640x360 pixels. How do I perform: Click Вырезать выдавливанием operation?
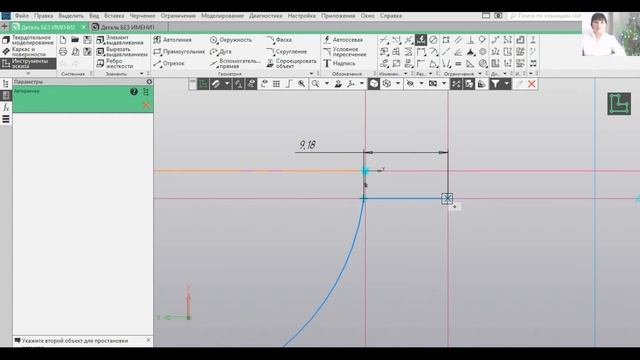(122, 51)
